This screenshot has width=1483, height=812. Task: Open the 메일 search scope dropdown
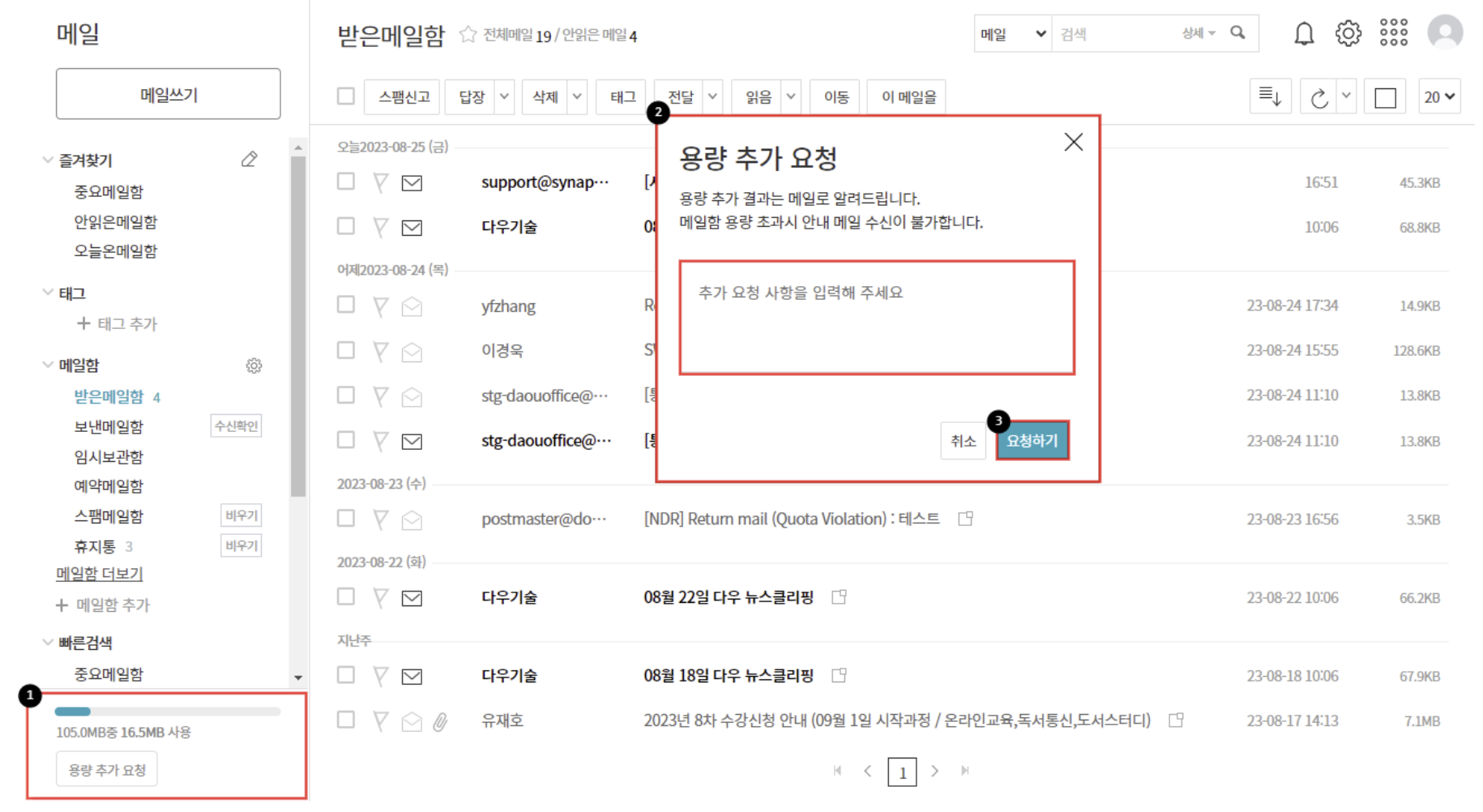[x=1012, y=34]
